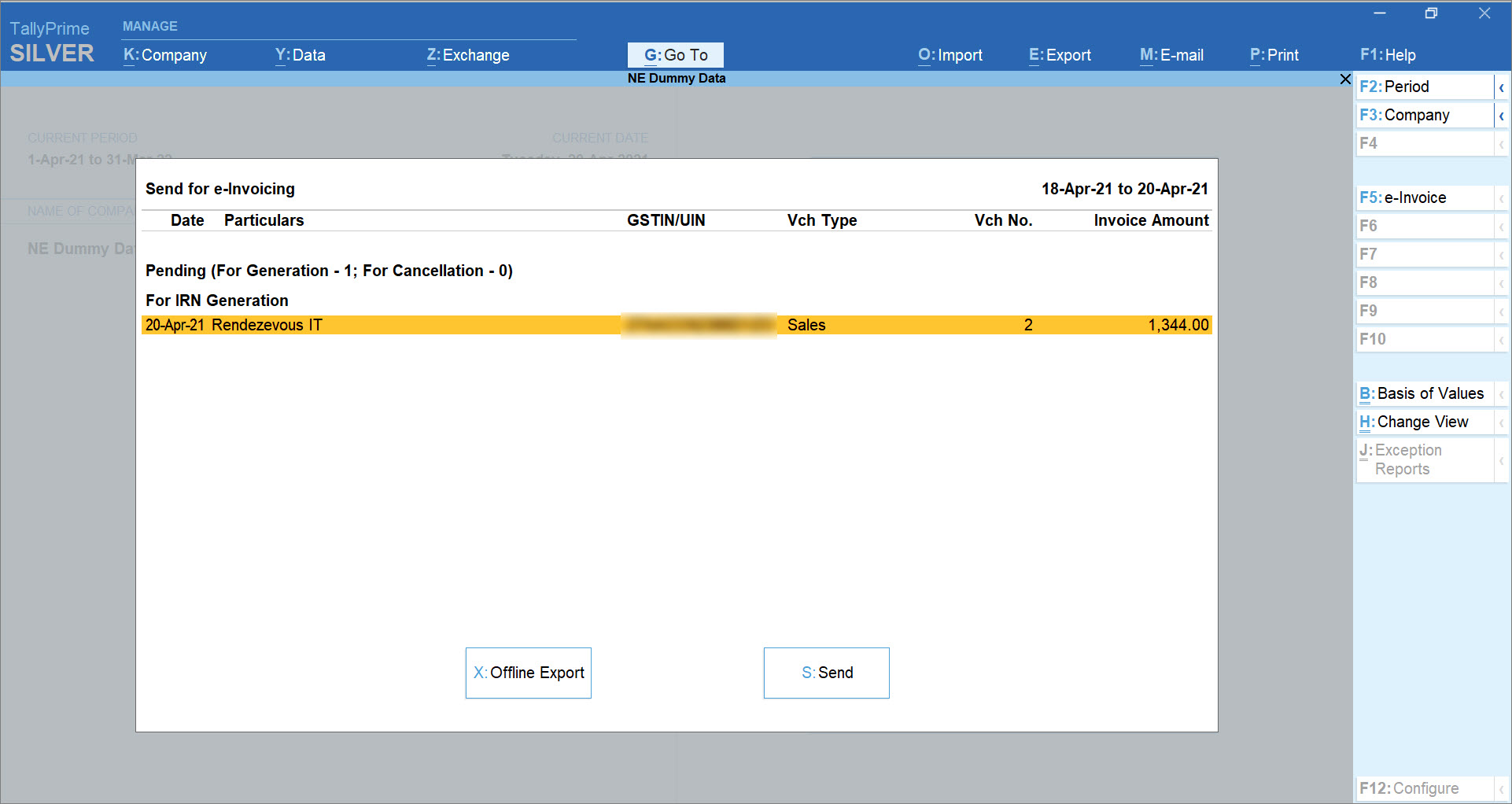Expand chevron next to Change View

(x=1501, y=422)
